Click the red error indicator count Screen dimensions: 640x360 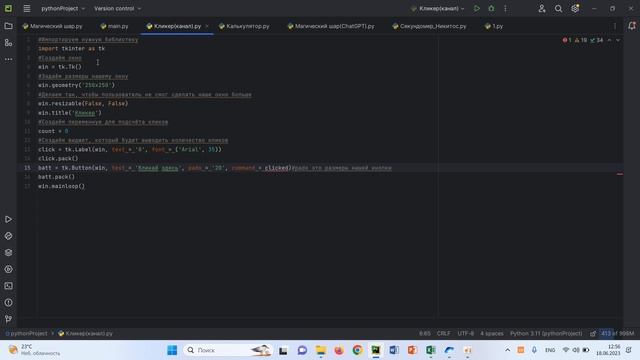567,40
